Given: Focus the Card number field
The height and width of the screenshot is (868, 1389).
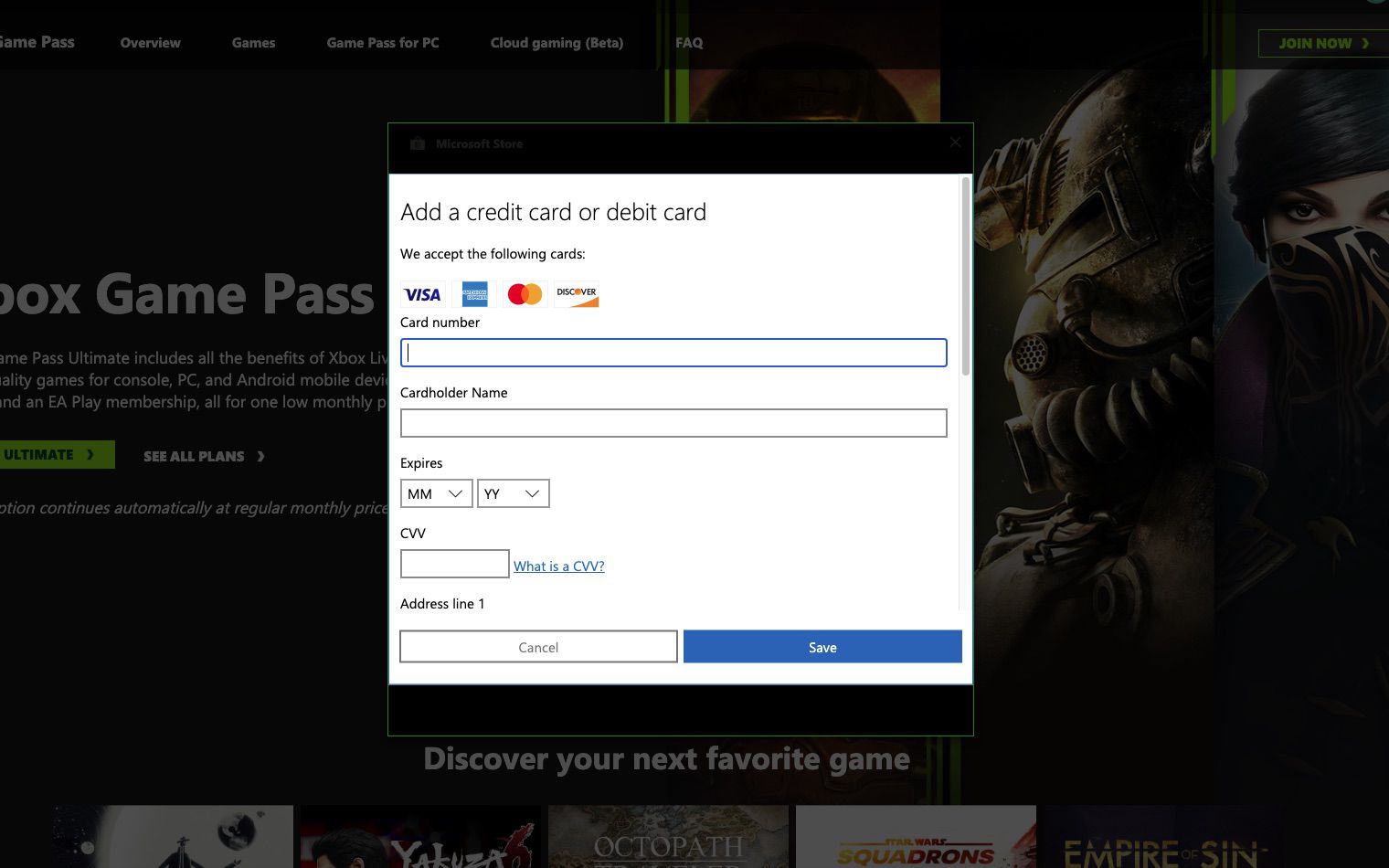Looking at the screenshot, I should click(x=673, y=353).
